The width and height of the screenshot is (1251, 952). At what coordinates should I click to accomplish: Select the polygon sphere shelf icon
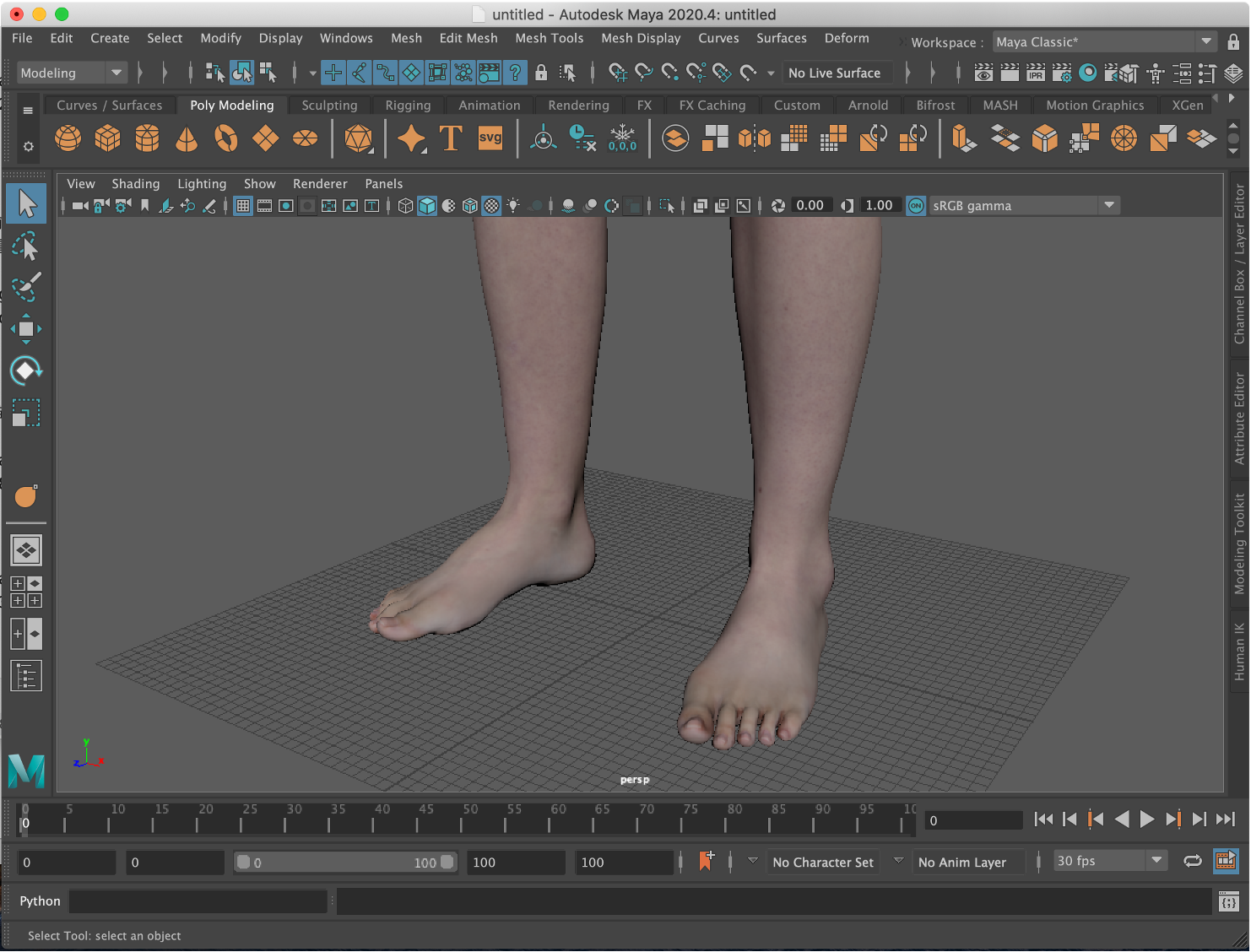(68, 138)
